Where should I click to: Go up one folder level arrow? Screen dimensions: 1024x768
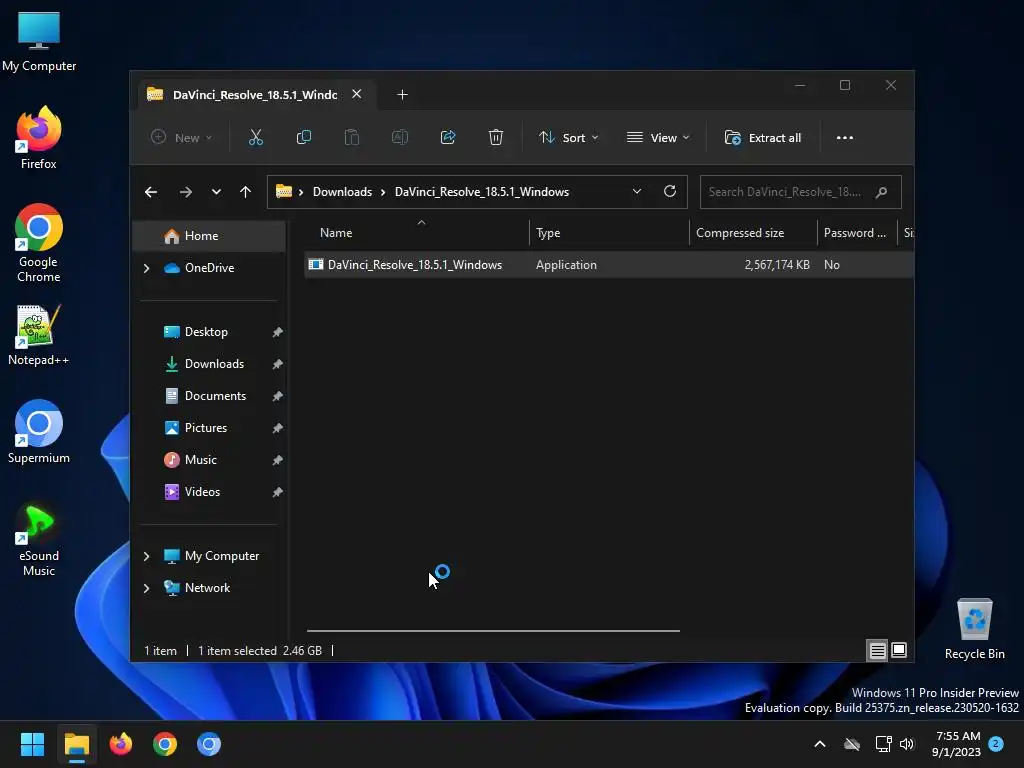click(246, 192)
